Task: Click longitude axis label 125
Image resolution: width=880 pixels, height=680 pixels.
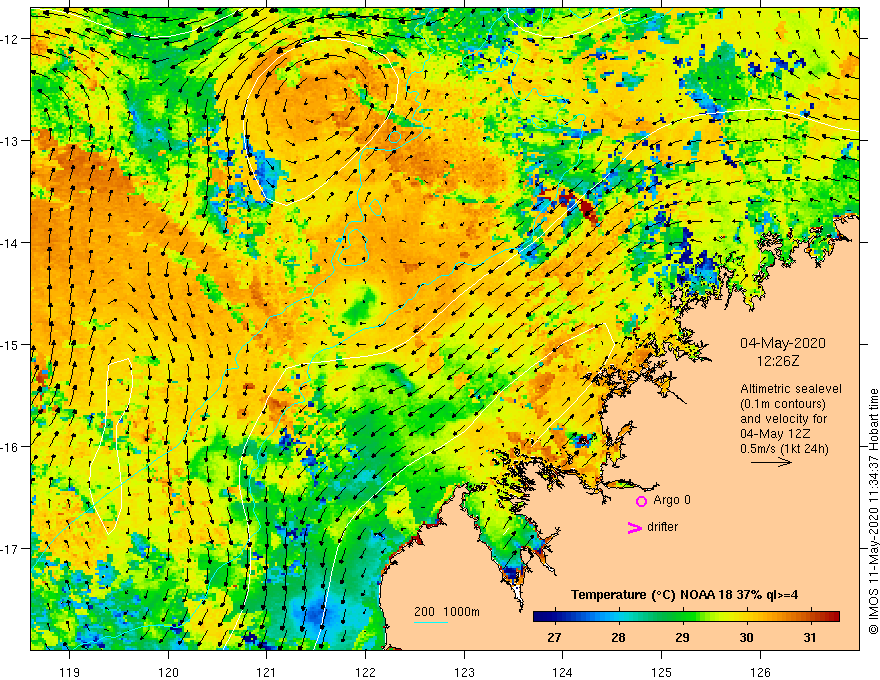Action: coord(661,672)
